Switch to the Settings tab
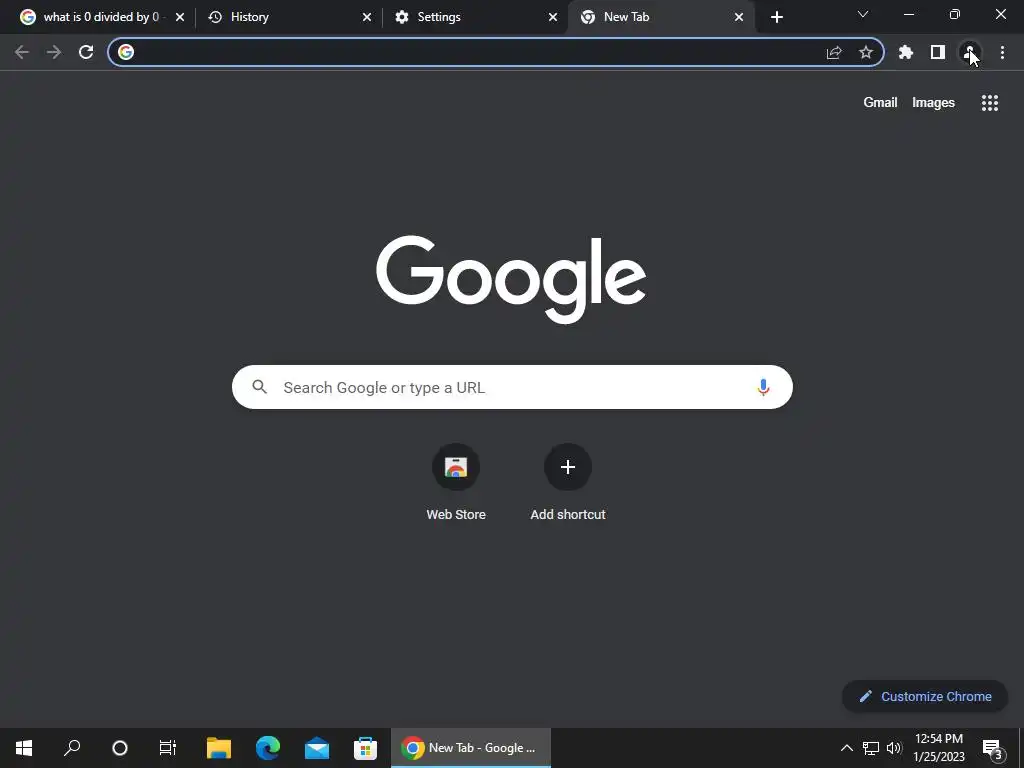The width and height of the screenshot is (1024, 768). pos(475,17)
